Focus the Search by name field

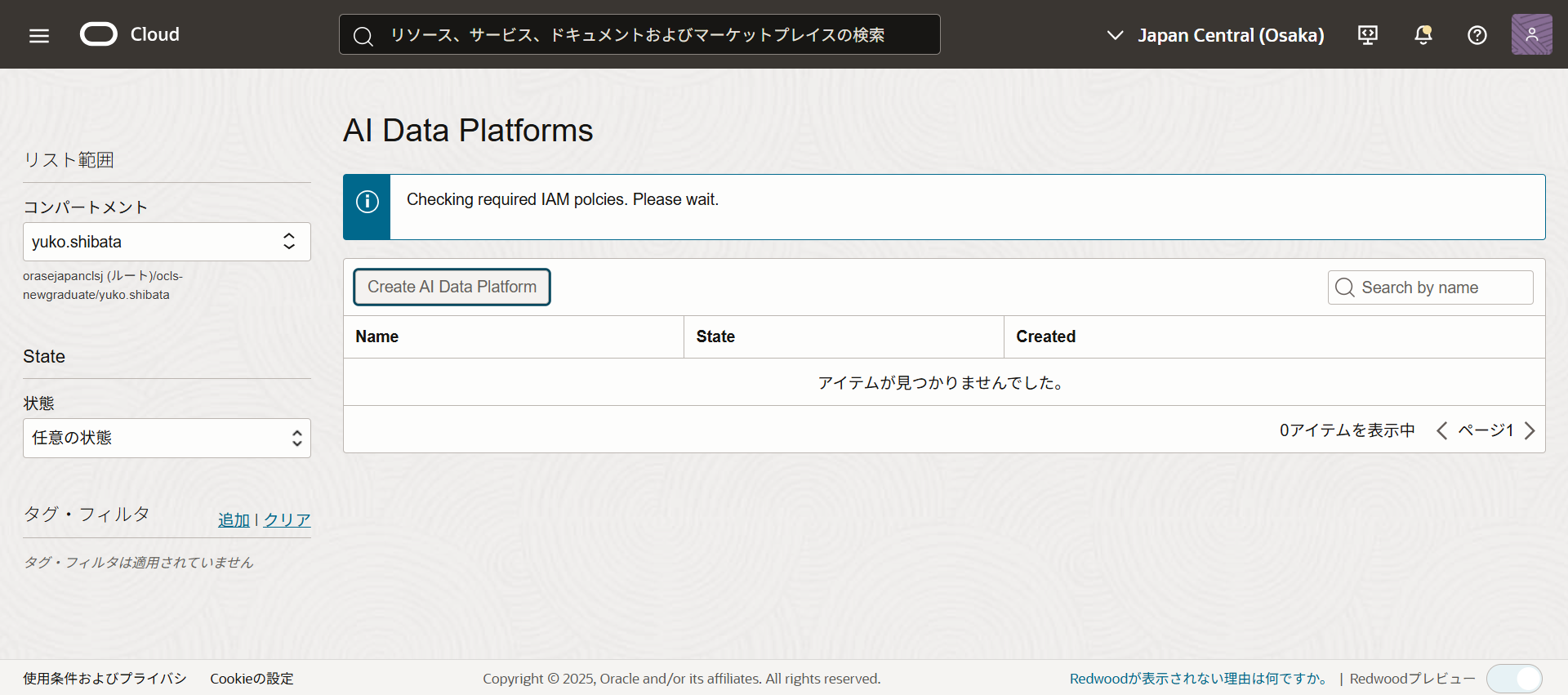pos(1430,287)
